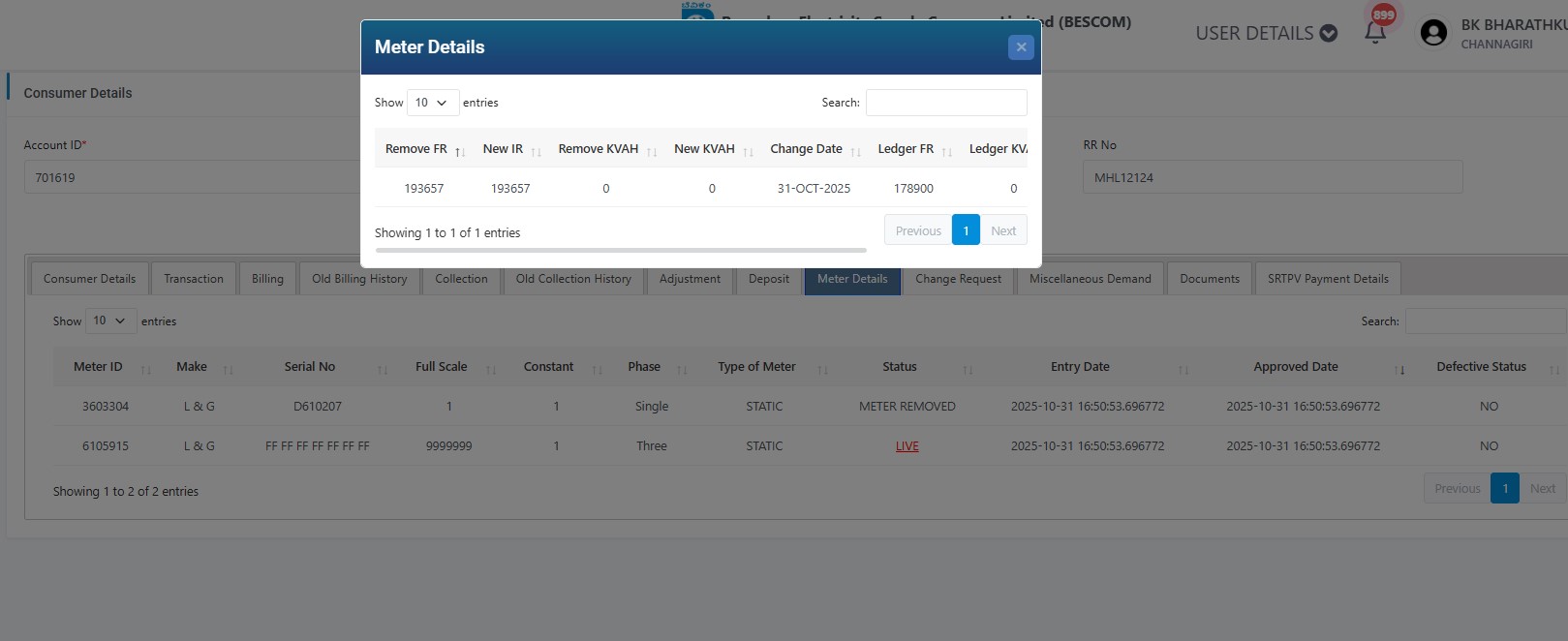Click the main table Search field

click(x=1487, y=321)
